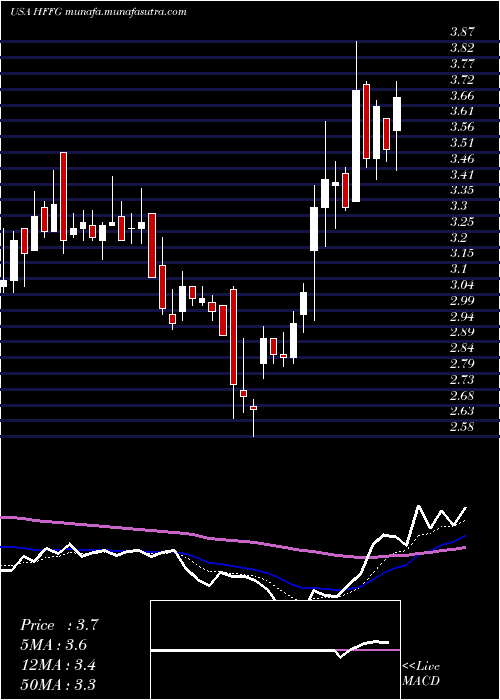Image resolution: width=500 pixels, height=700 pixels.
Task: Click the 3.41 price axis label
Action: [462, 174]
